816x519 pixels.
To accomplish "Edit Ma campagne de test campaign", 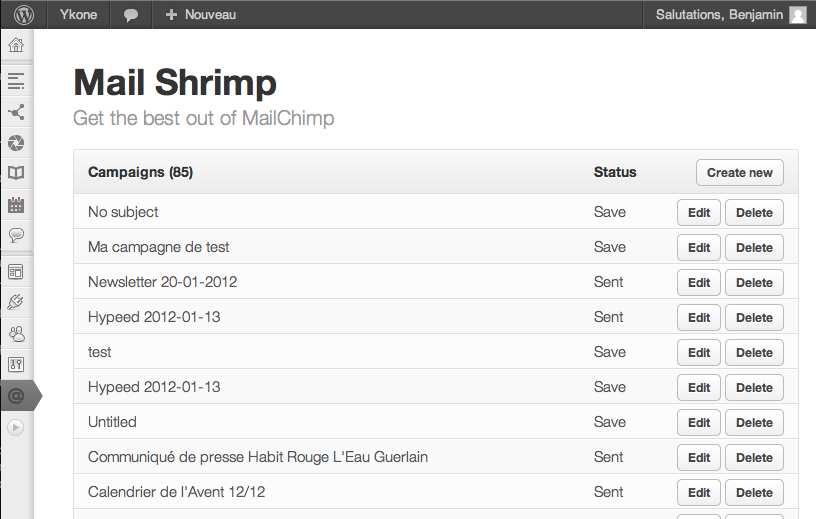I will 698,248.
